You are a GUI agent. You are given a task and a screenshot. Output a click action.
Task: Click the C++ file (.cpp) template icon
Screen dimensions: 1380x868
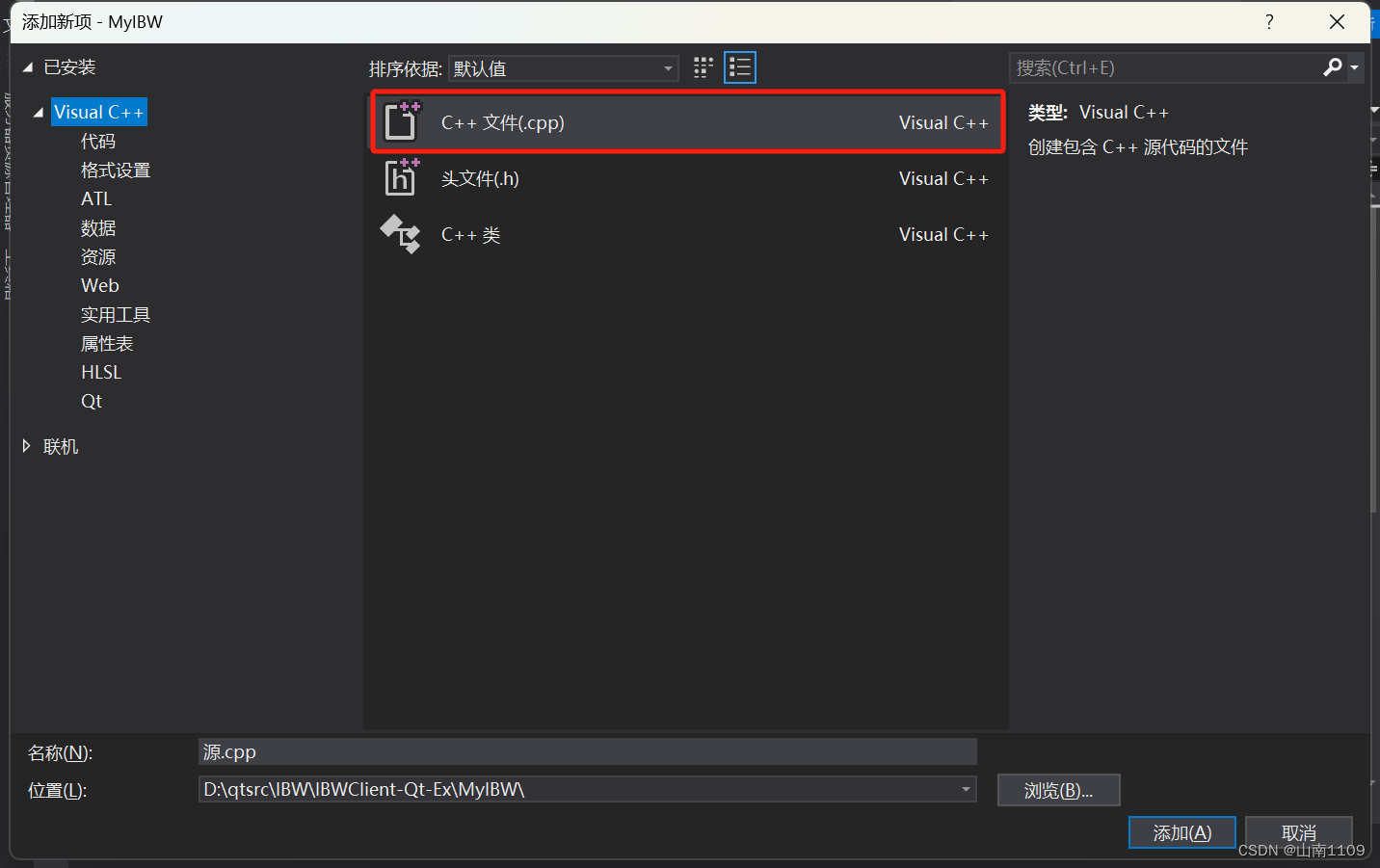click(x=403, y=121)
